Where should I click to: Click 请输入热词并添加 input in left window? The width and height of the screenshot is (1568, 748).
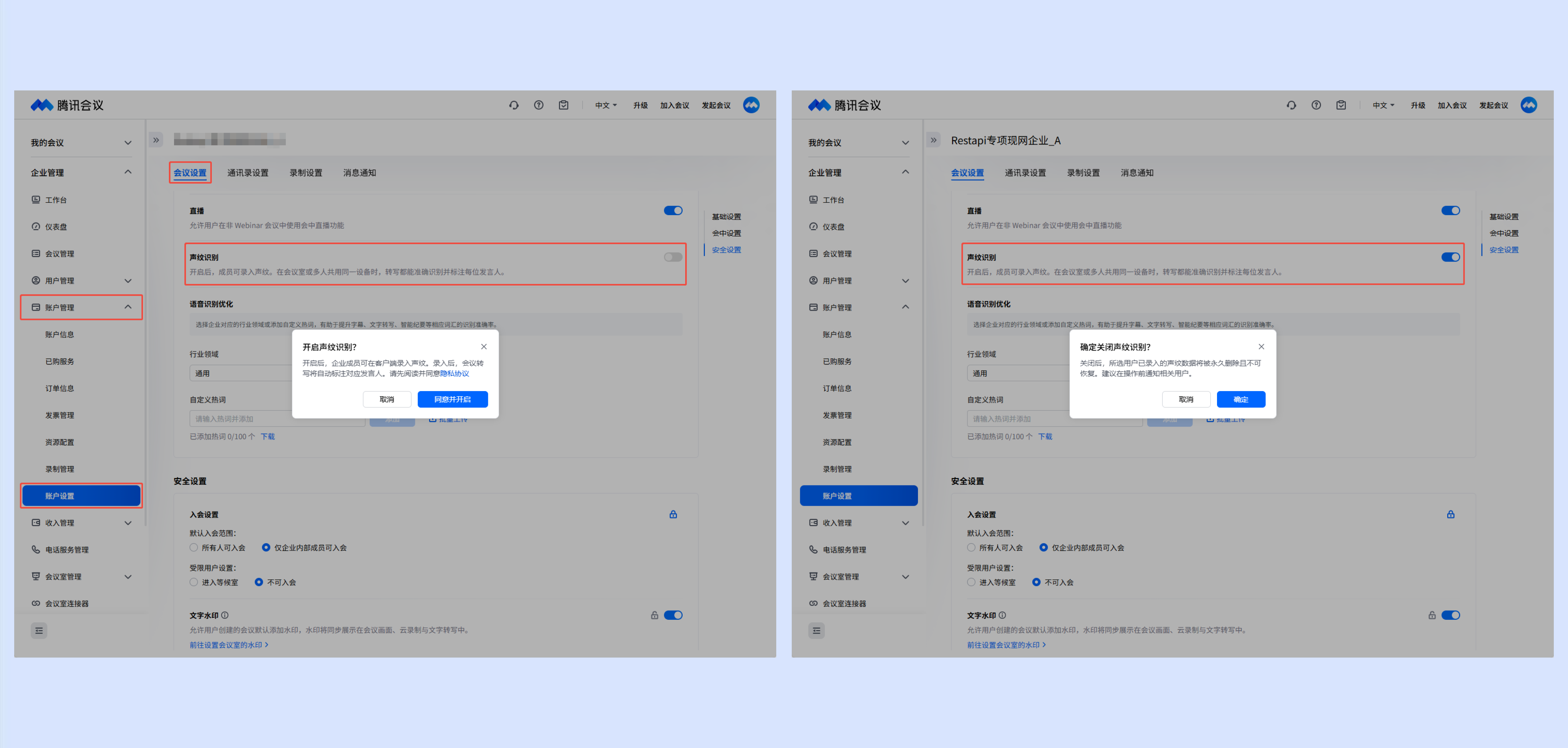pos(277,419)
